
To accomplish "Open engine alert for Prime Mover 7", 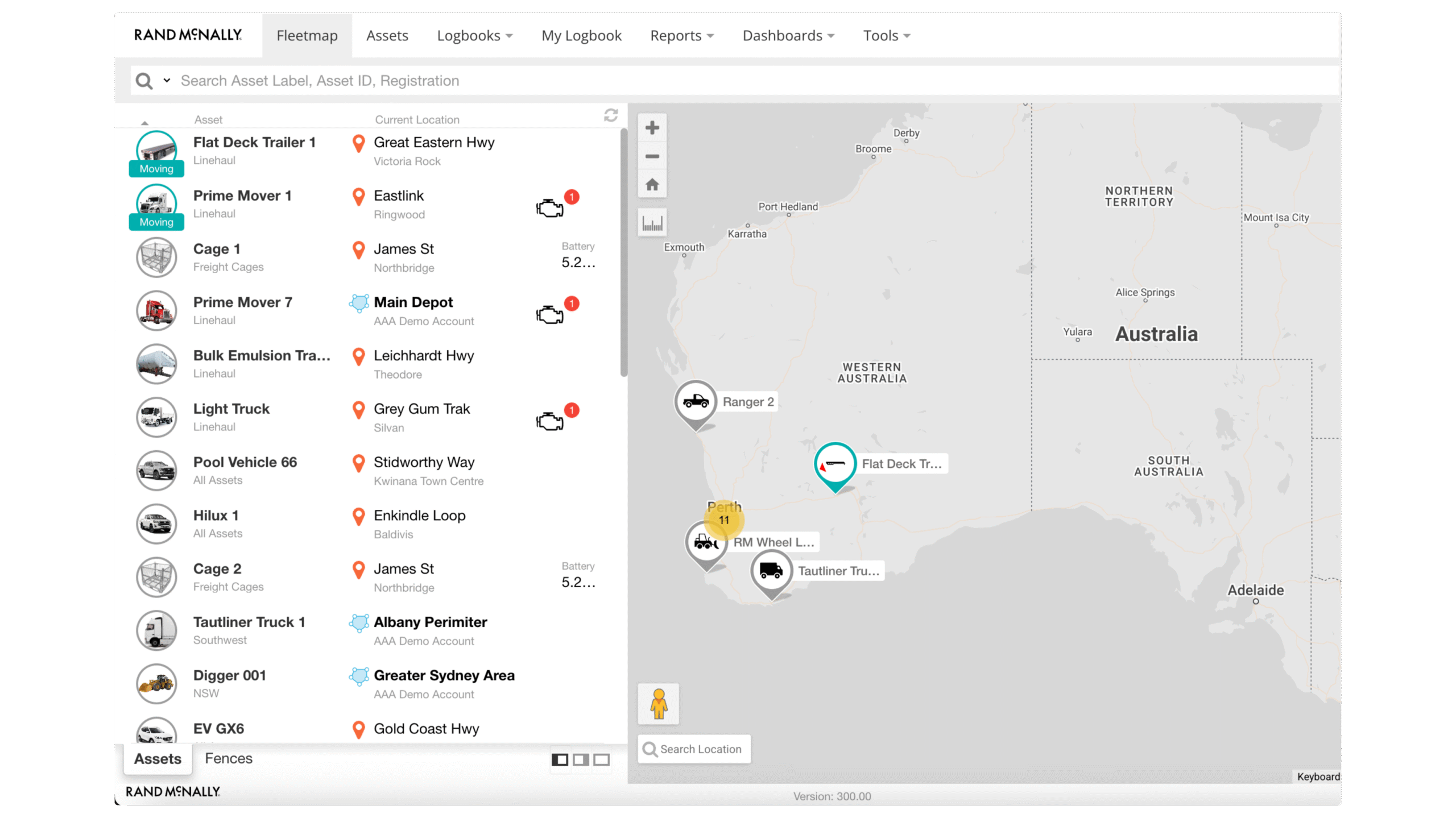I will (549, 314).
